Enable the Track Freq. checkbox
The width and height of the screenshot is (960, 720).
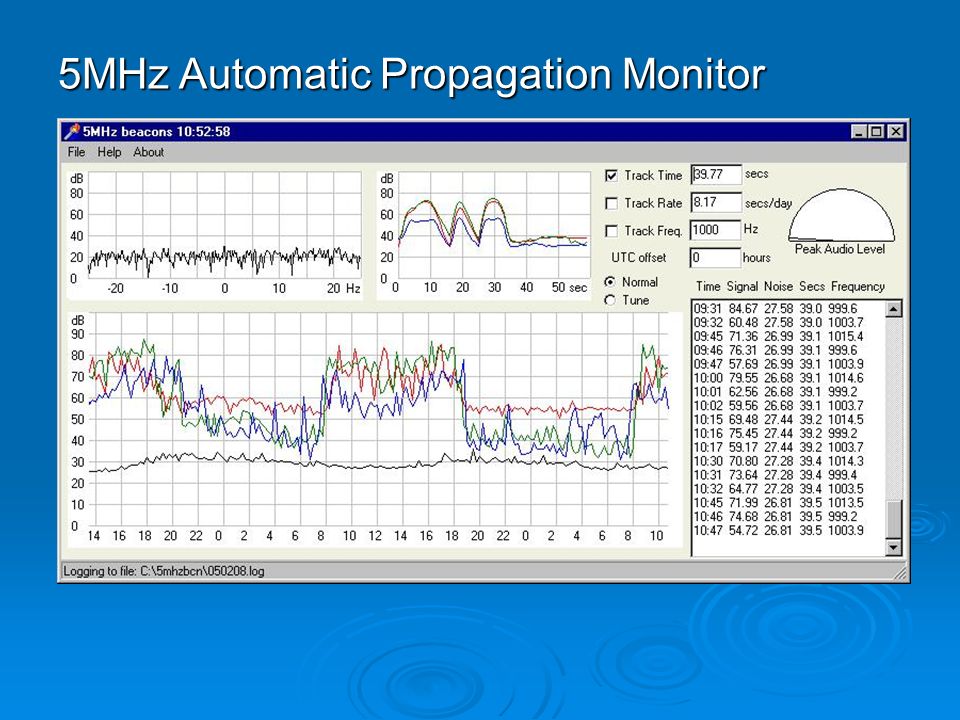[611, 231]
